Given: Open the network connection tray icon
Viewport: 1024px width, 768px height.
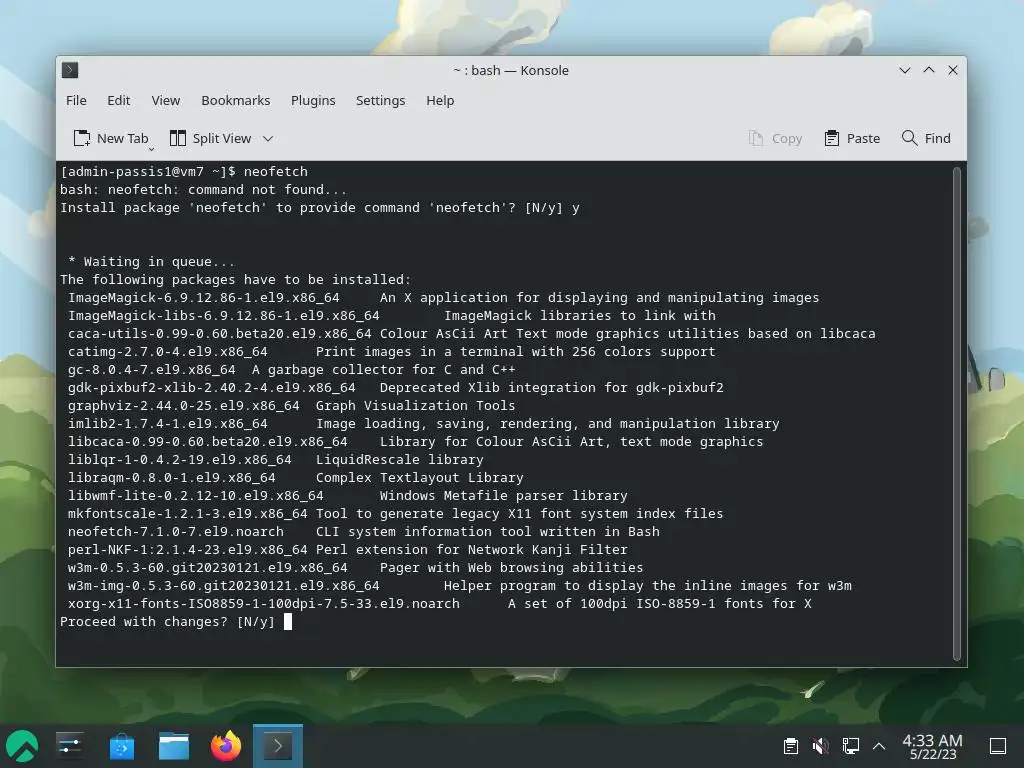Looking at the screenshot, I should pyautogui.click(x=850, y=746).
